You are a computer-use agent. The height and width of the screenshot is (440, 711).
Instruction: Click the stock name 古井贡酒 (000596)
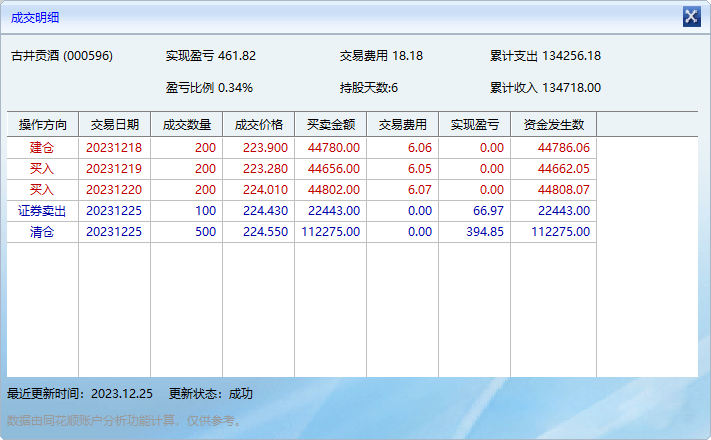coord(62,56)
